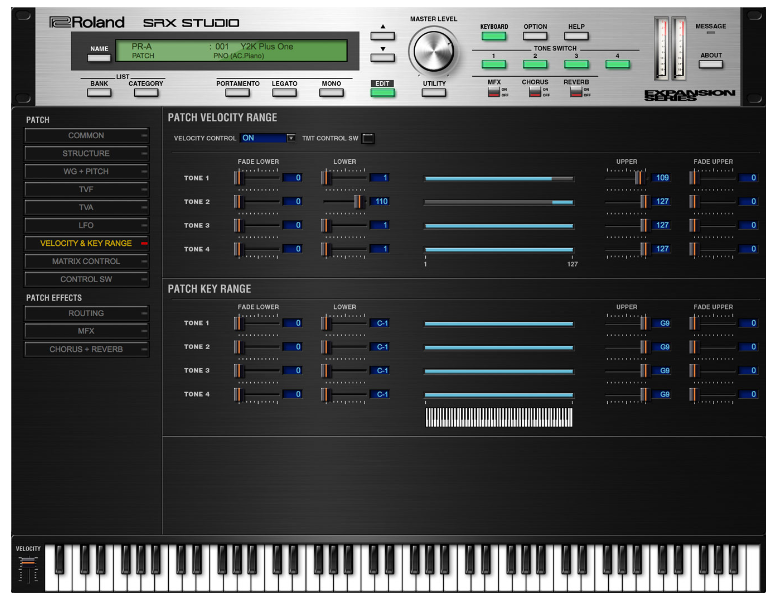
Task: Open the TVA page
Action: [x=86, y=208]
